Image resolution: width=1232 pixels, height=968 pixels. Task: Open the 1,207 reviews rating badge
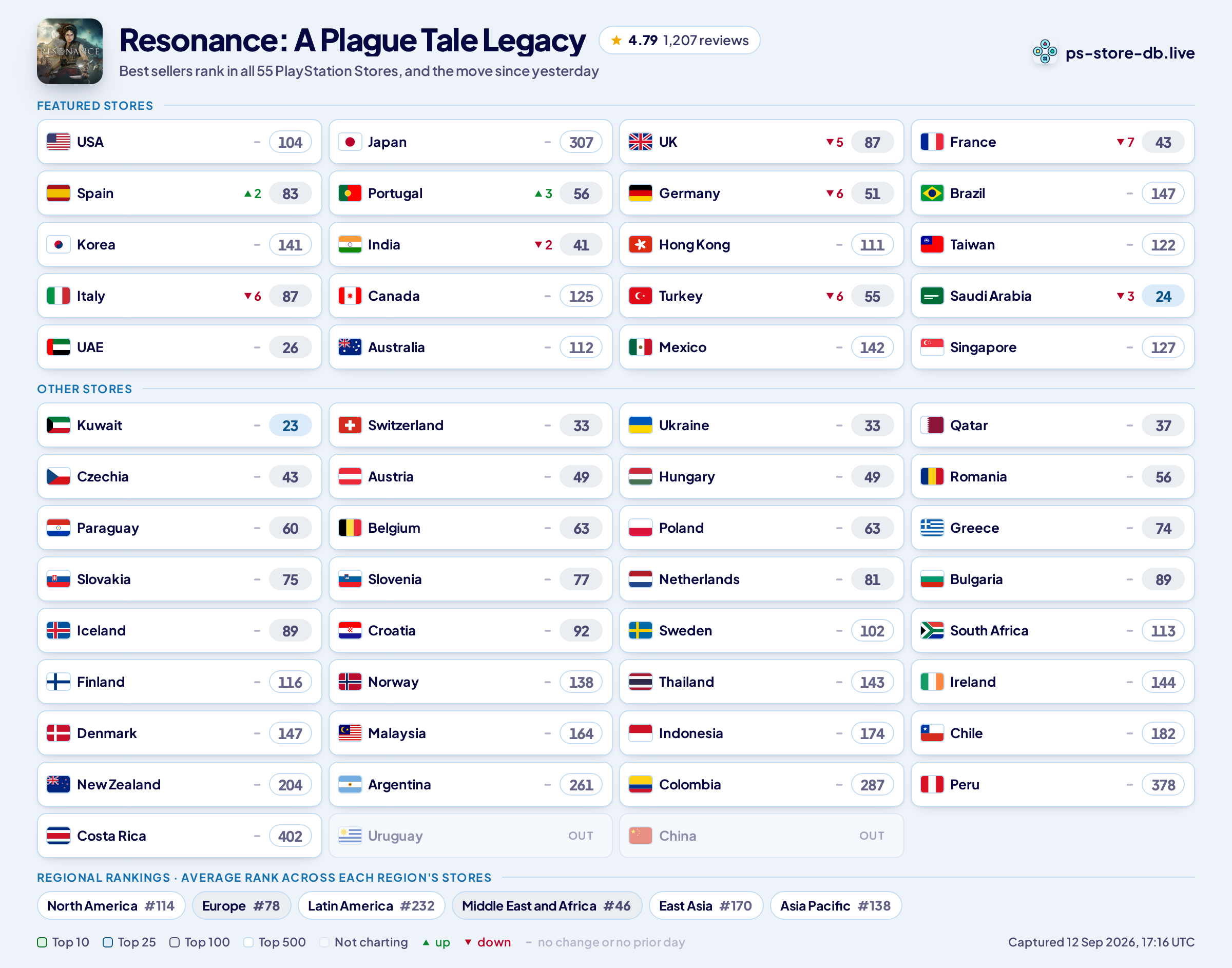[x=680, y=40]
